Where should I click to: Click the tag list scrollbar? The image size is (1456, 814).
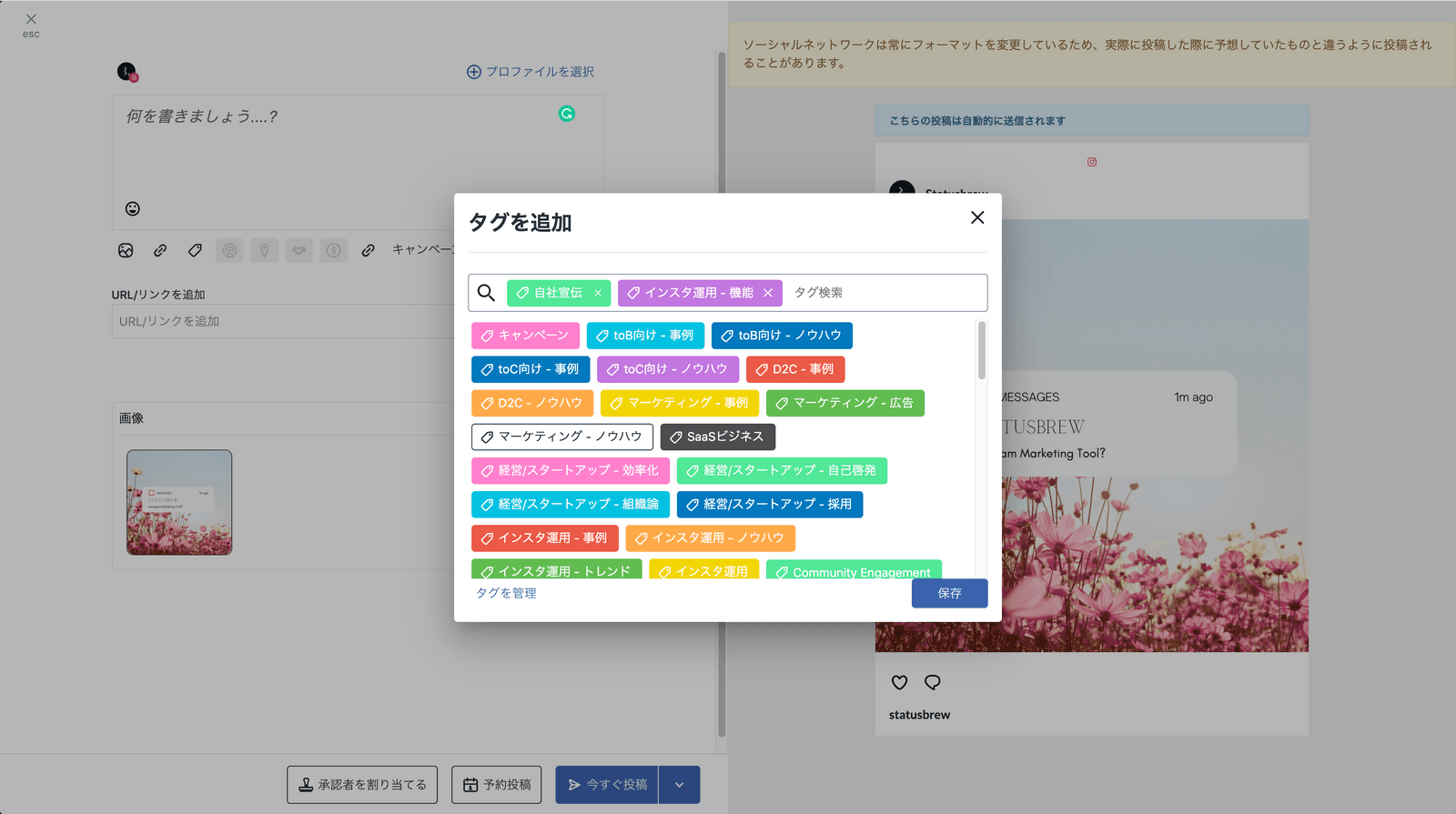coord(982,351)
